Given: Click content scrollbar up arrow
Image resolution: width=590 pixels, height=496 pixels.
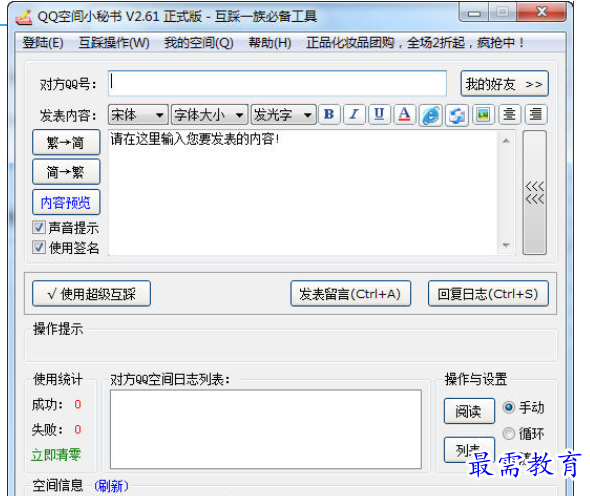Looking at the screenshot, I should coord(506,141).
